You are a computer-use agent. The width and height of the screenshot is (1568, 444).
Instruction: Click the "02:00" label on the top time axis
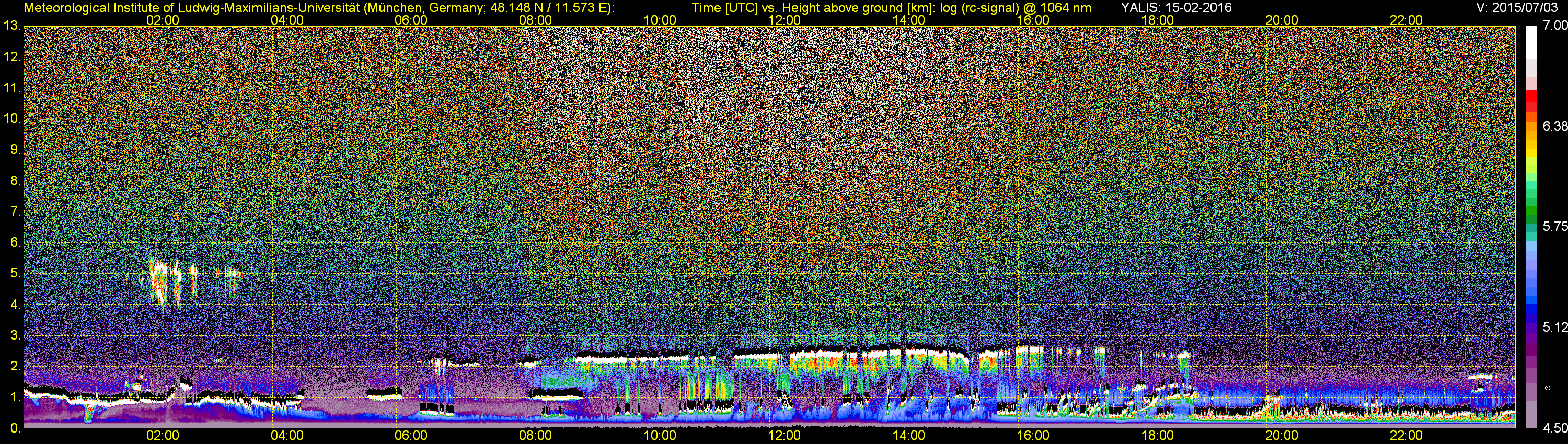click(163, 20)
